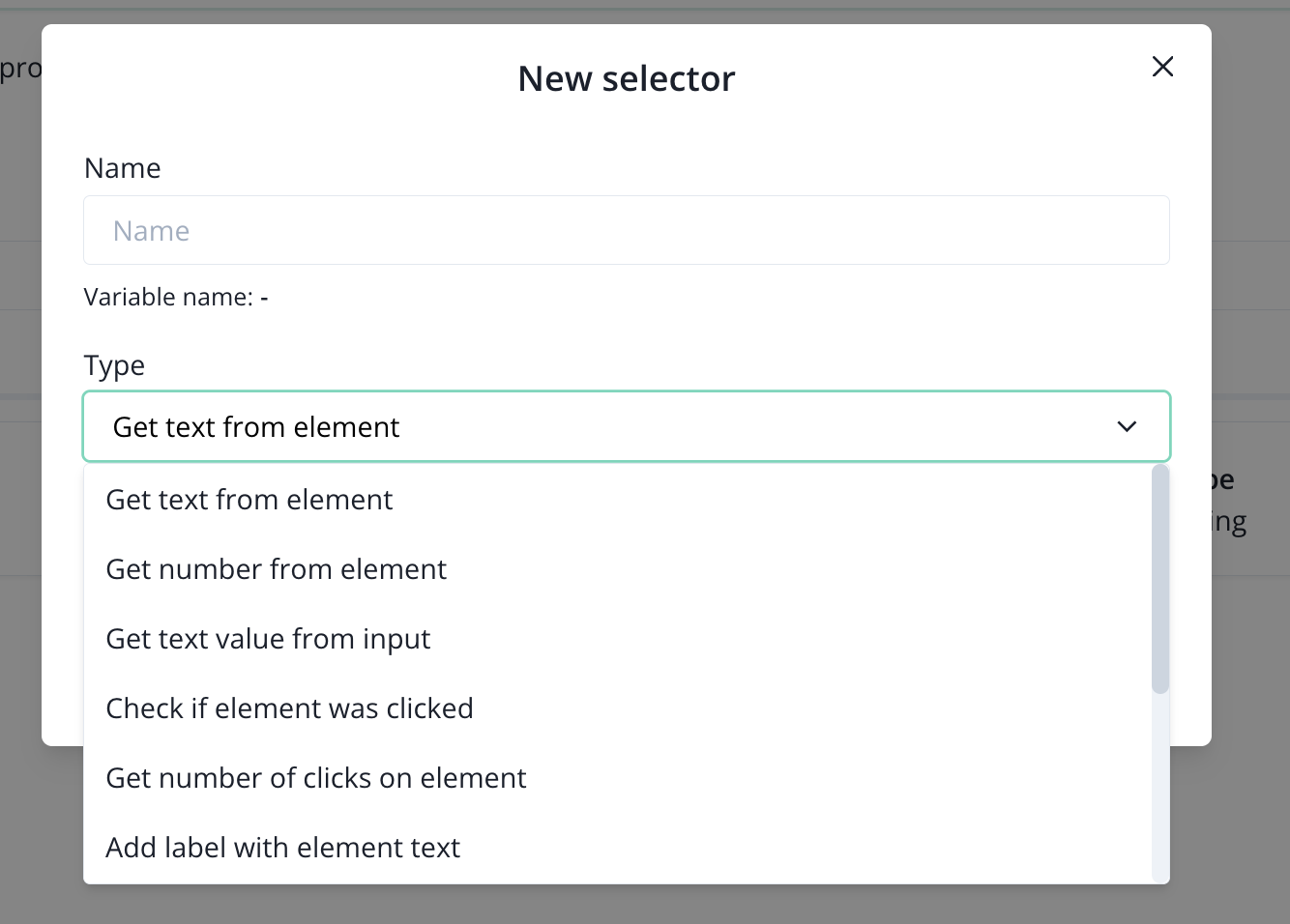This screenshot has height=924, width=1290.
Task: Click the "Type" field label
Action: pos(114,365)
